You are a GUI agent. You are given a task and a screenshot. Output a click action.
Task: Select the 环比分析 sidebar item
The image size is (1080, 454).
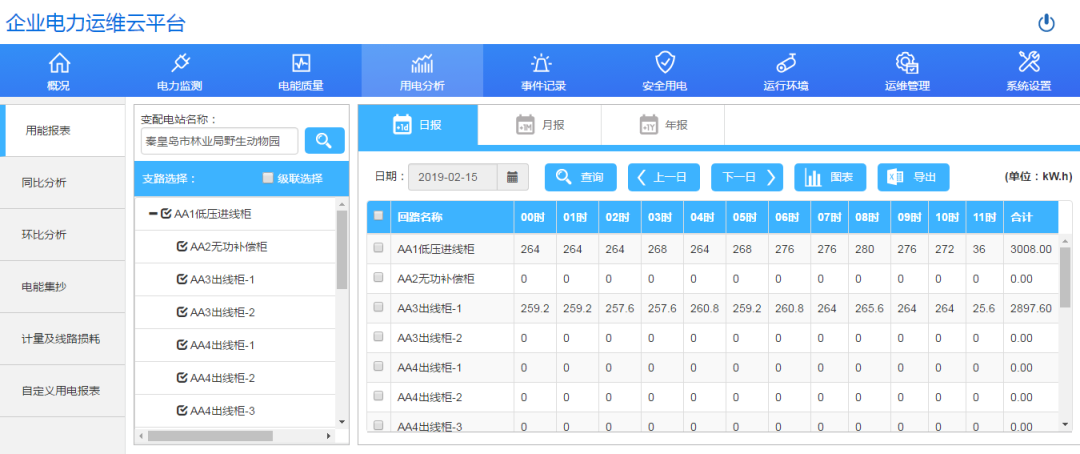(63, 234)
